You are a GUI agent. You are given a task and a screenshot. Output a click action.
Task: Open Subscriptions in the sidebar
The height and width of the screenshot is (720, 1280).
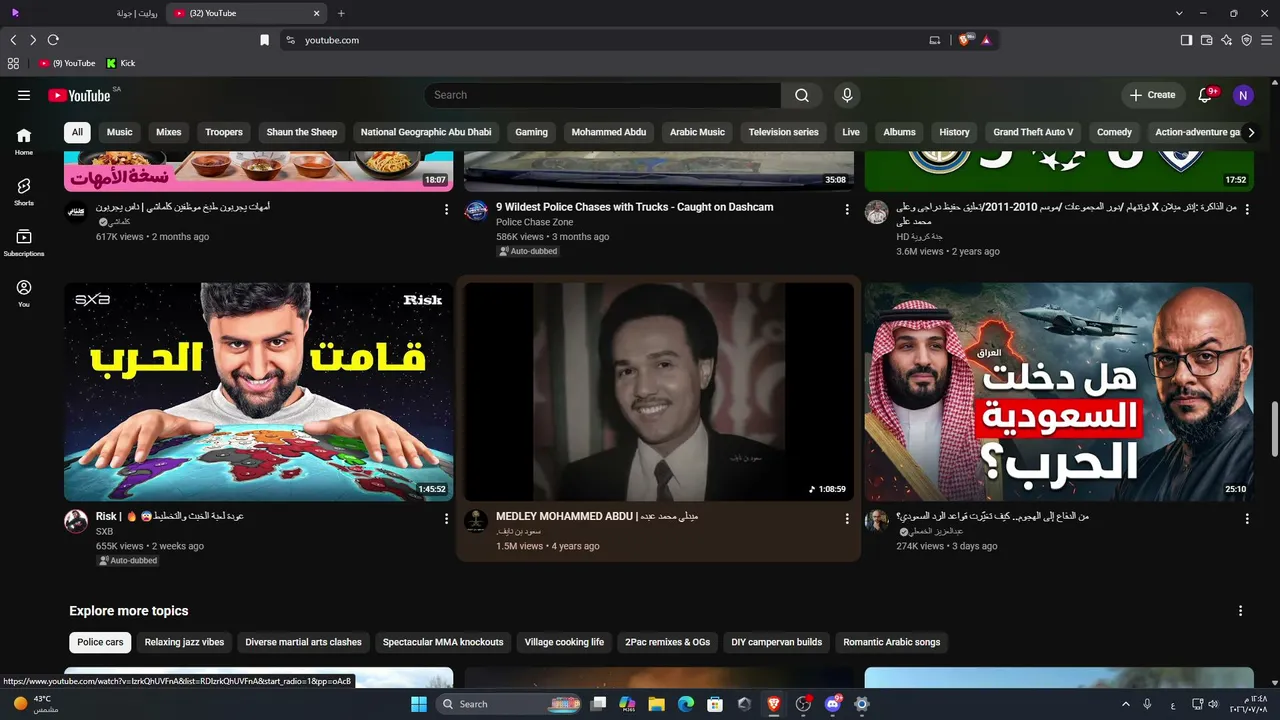tap(24, 242)
